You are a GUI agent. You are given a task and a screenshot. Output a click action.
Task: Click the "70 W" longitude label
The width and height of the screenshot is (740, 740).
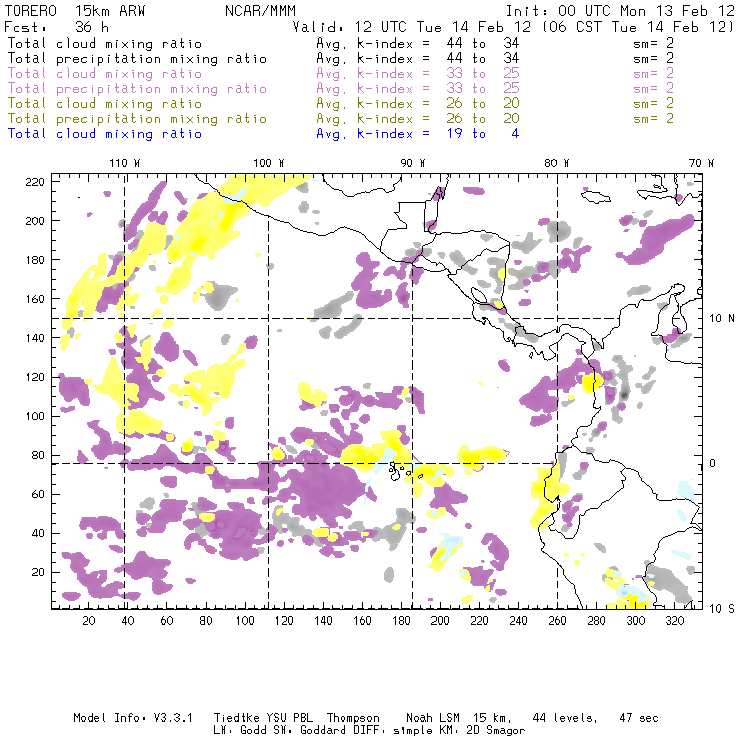tap(701, 163)
